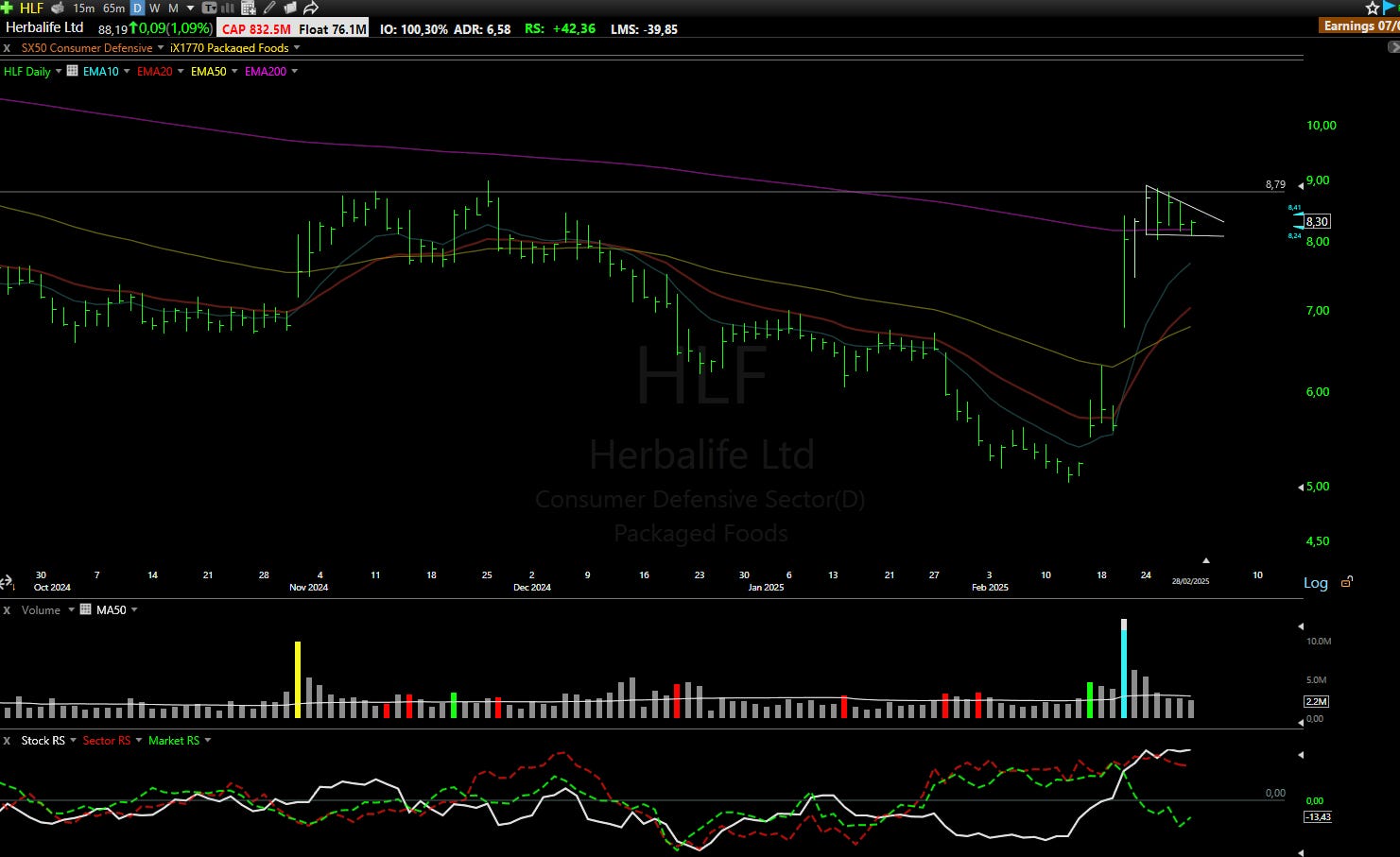Expand SX50 Consumer Defensive dropdown
This screenshot has height=857, width=1400.
(x=160, y=47)
